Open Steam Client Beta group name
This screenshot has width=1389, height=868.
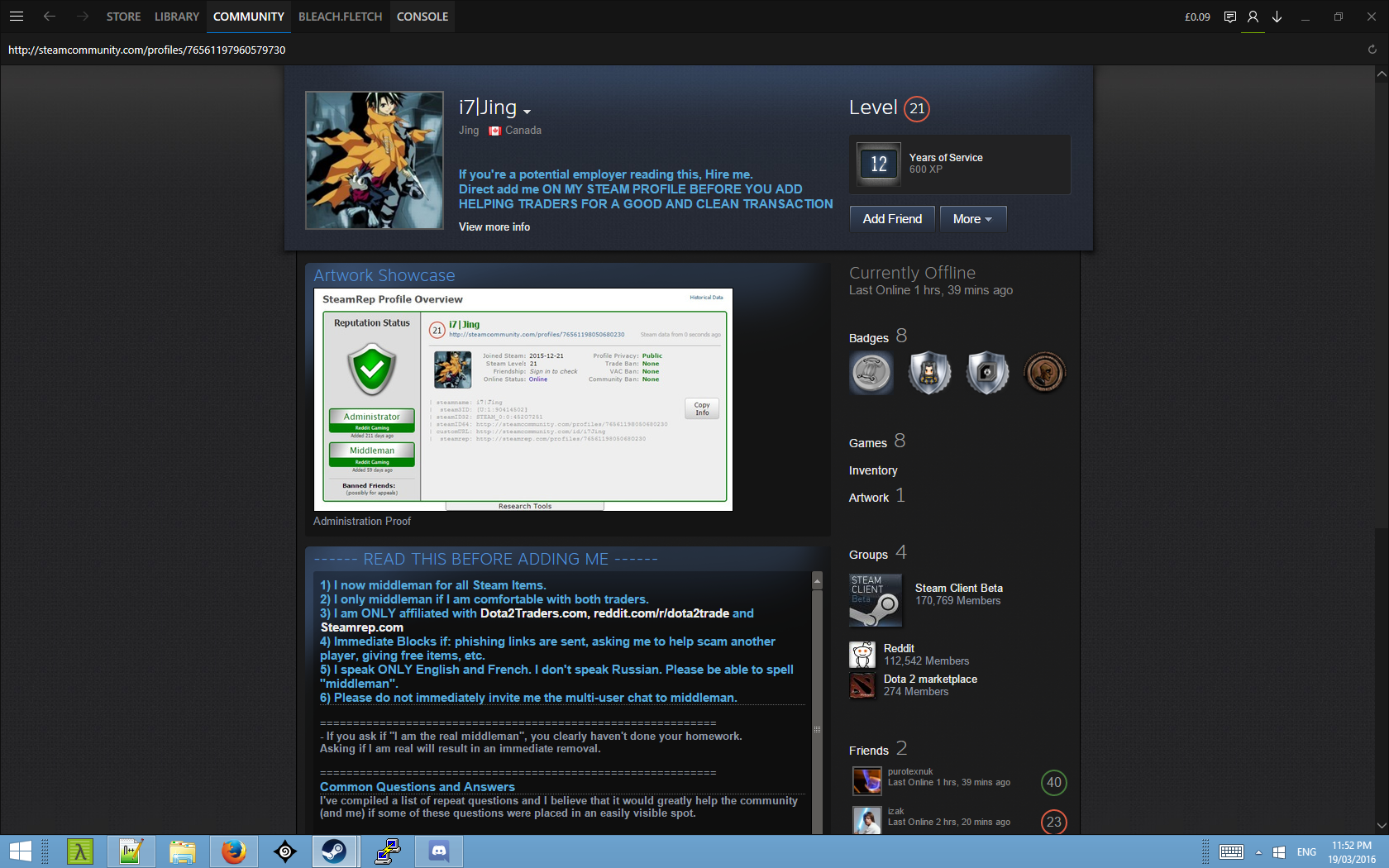tap(959, 588)
